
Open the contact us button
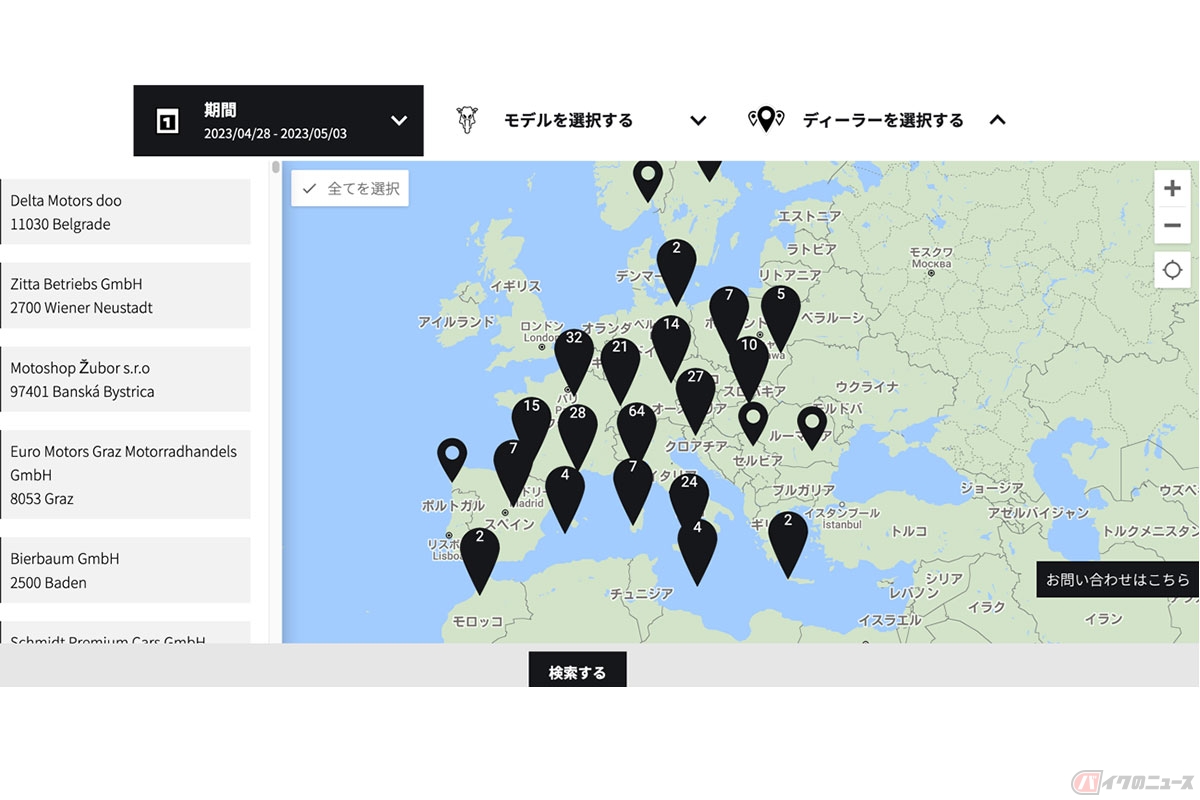coord(1117,579)
